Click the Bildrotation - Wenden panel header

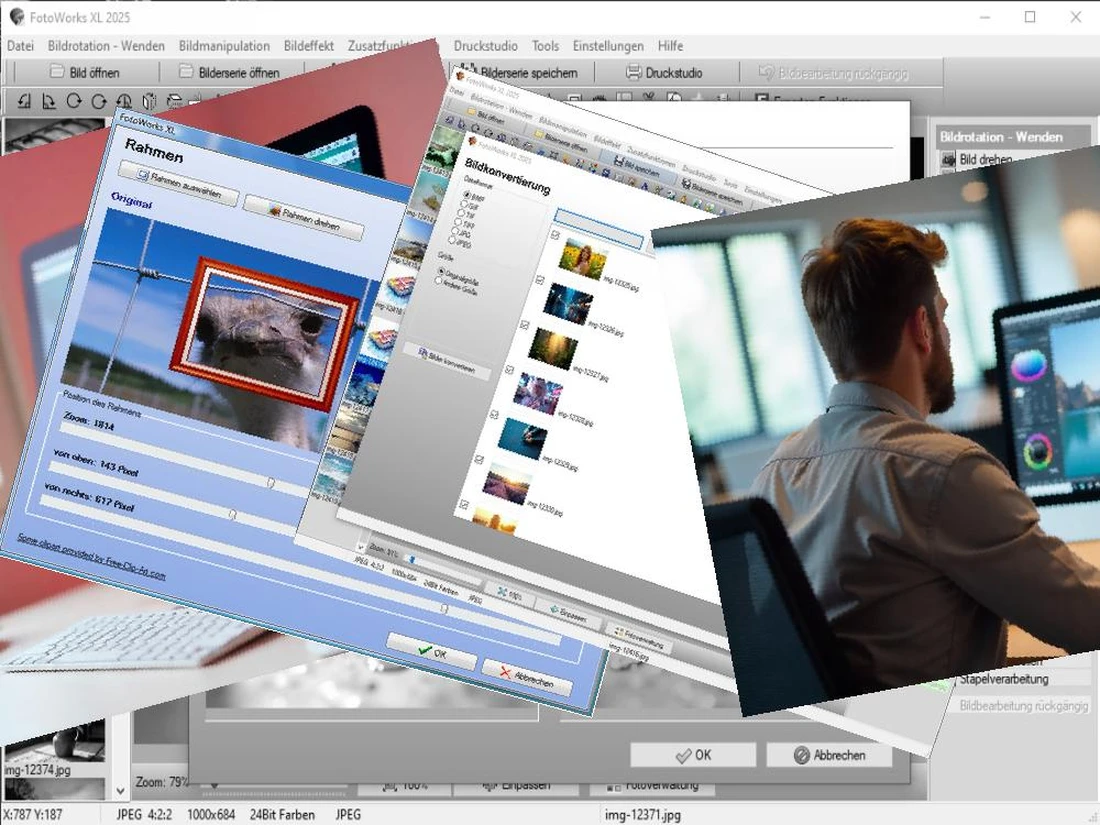(1013, 137)
